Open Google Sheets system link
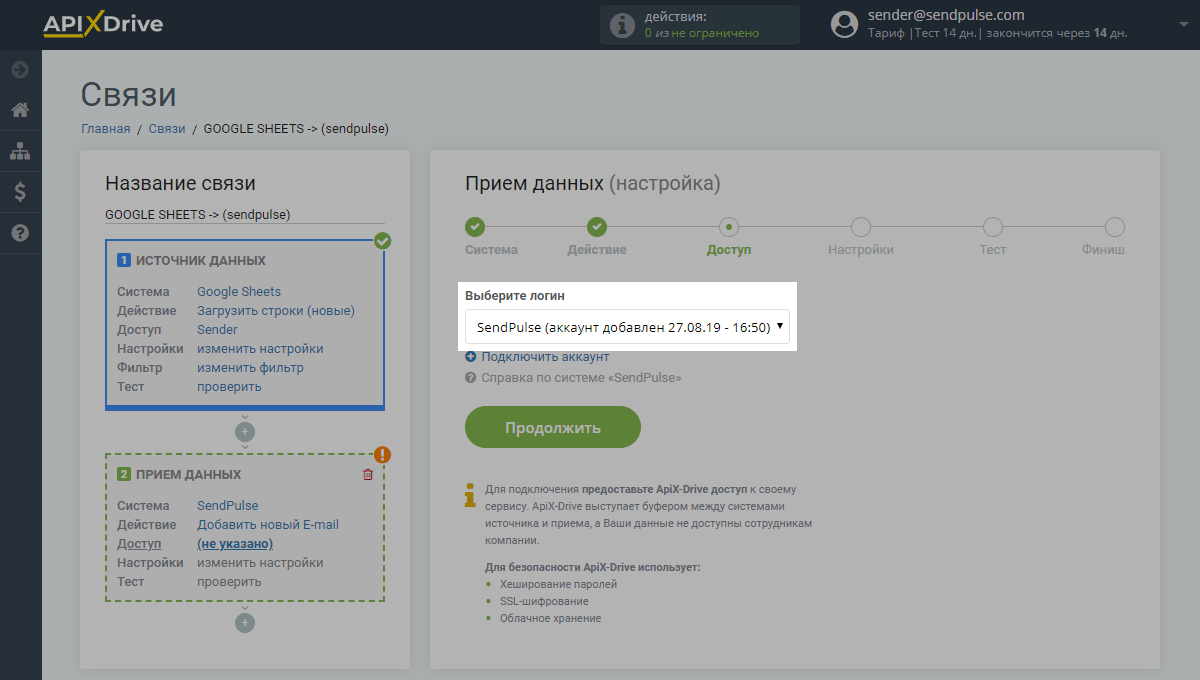The width and height of the screenshot is (1200, 680). tap(239, 292)
